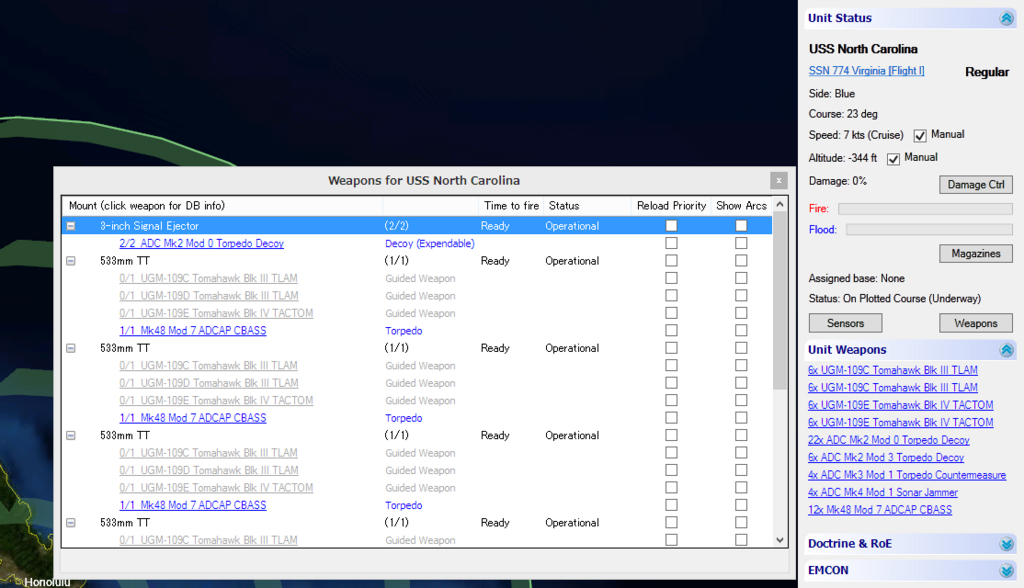Click the Unit Weapons panel header
The height and width of the screenshot is (588, 1024).
tap(910, 350)
